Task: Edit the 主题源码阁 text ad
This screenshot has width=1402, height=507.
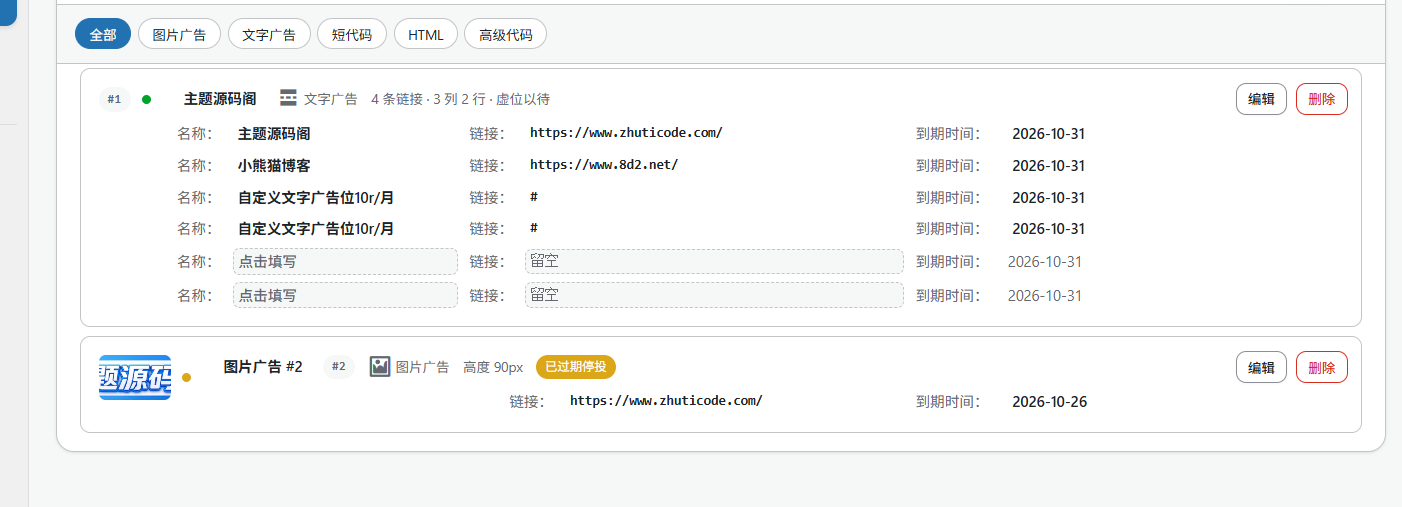Action: 1261,99
